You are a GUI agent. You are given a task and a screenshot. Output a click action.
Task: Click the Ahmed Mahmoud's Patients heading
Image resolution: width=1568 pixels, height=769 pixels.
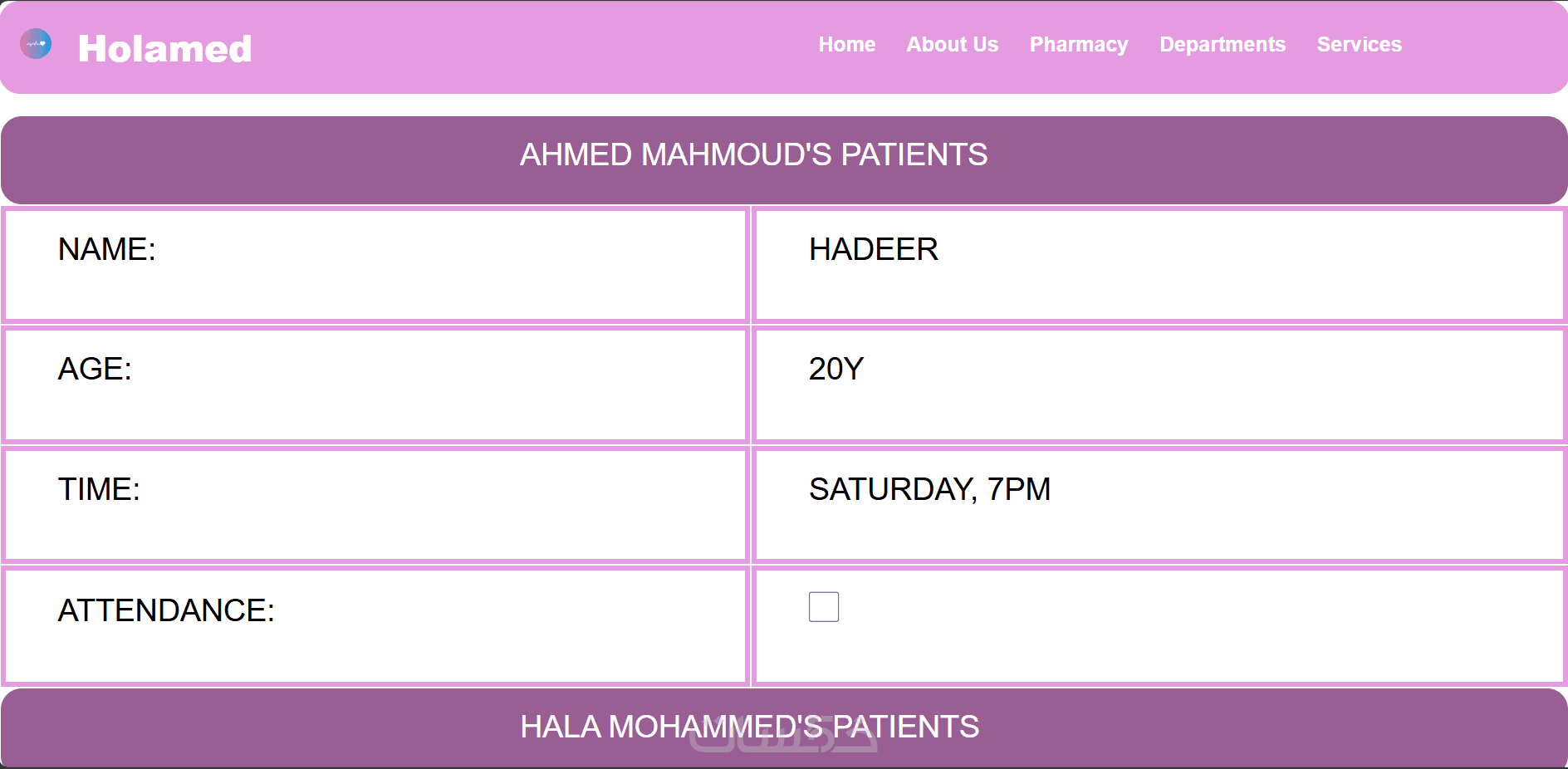pyautogui.click(x=753, y=155)
